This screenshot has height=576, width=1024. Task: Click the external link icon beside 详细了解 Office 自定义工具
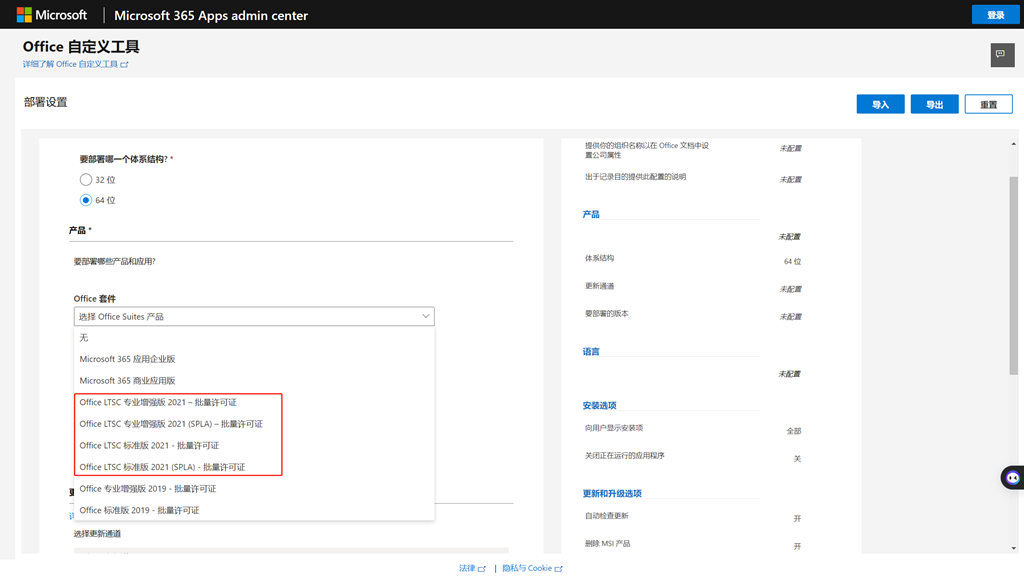point(124,64)
